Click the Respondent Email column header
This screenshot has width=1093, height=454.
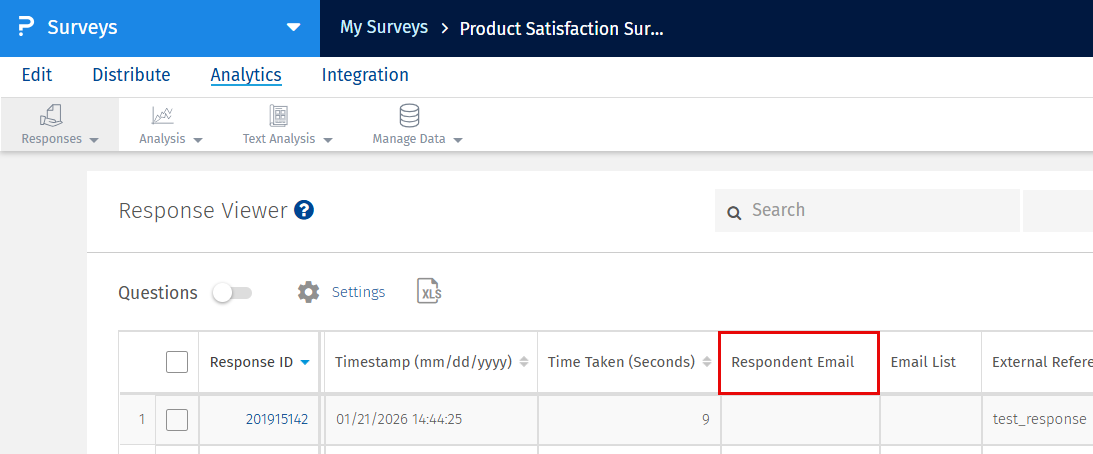[799, 363]
